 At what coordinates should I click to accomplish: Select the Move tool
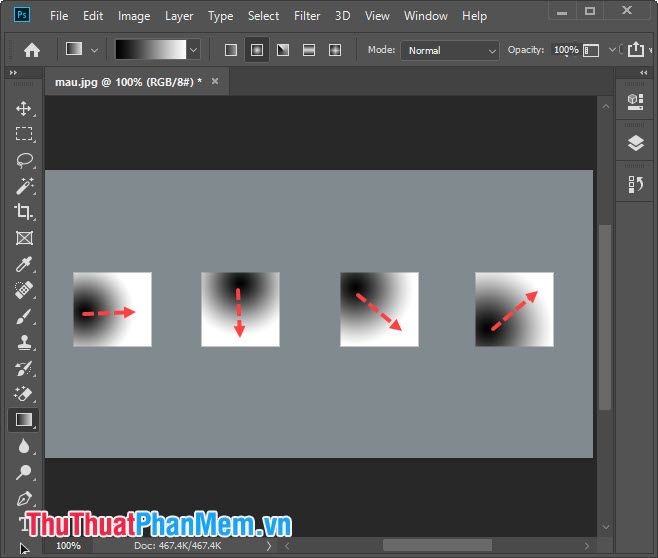24,108
